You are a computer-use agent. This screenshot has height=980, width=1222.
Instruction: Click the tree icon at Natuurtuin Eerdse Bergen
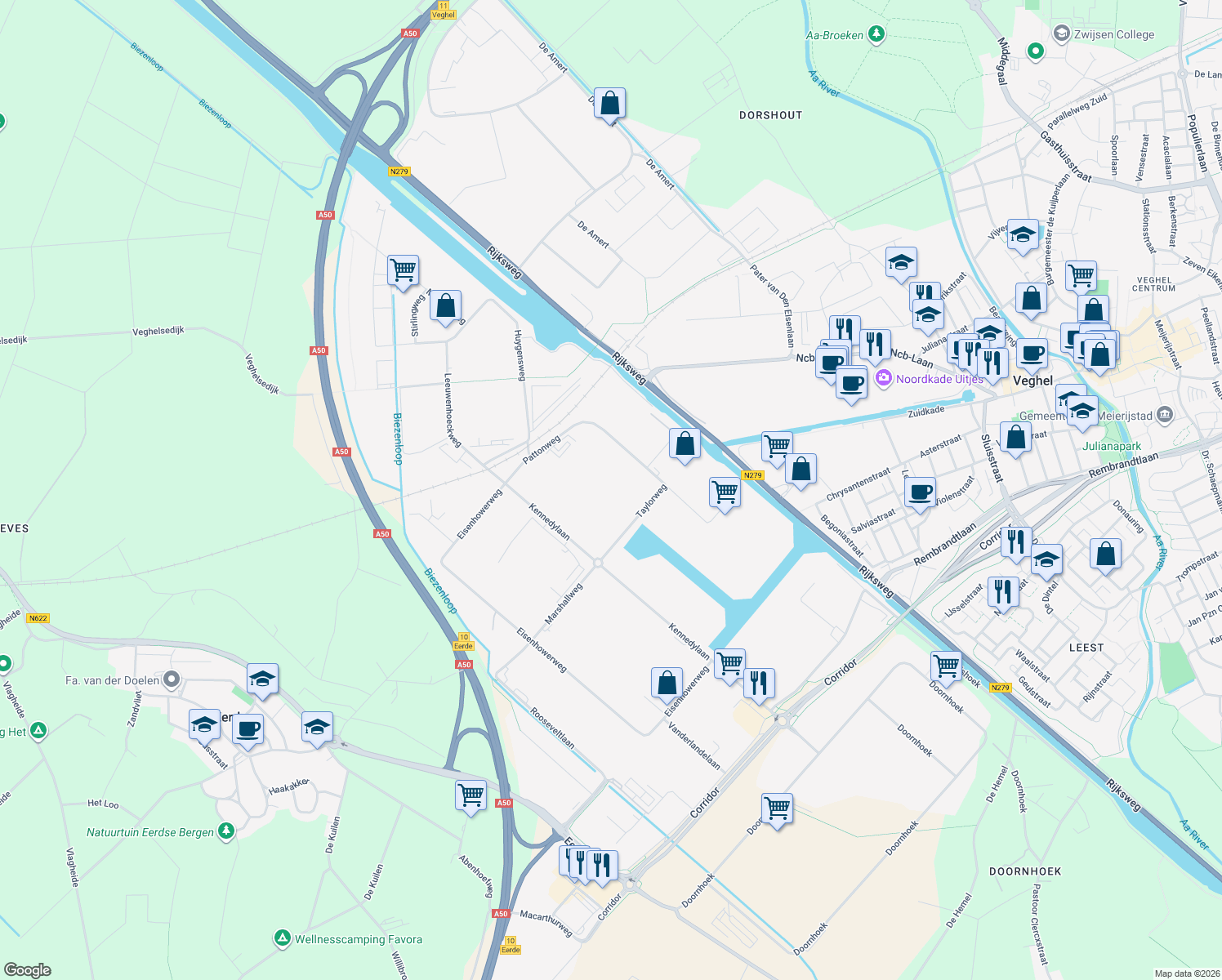pyautogui.click(x=225, y=831)
